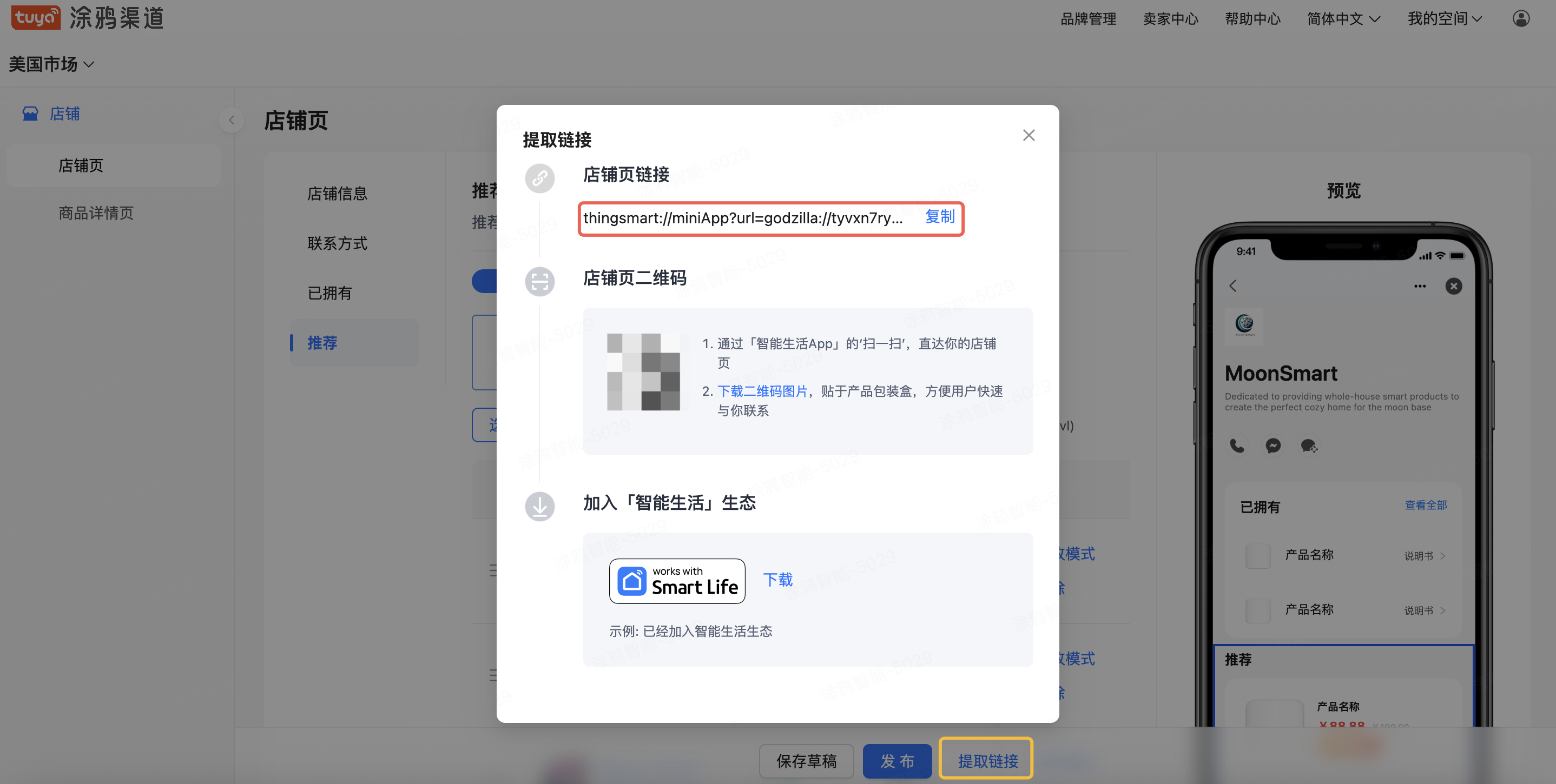Image resolution: width=1556 pixels, height=784 pixels.
Task: Click the download icon beside 加入「智能生活」生态
Action: pos(539,507)
